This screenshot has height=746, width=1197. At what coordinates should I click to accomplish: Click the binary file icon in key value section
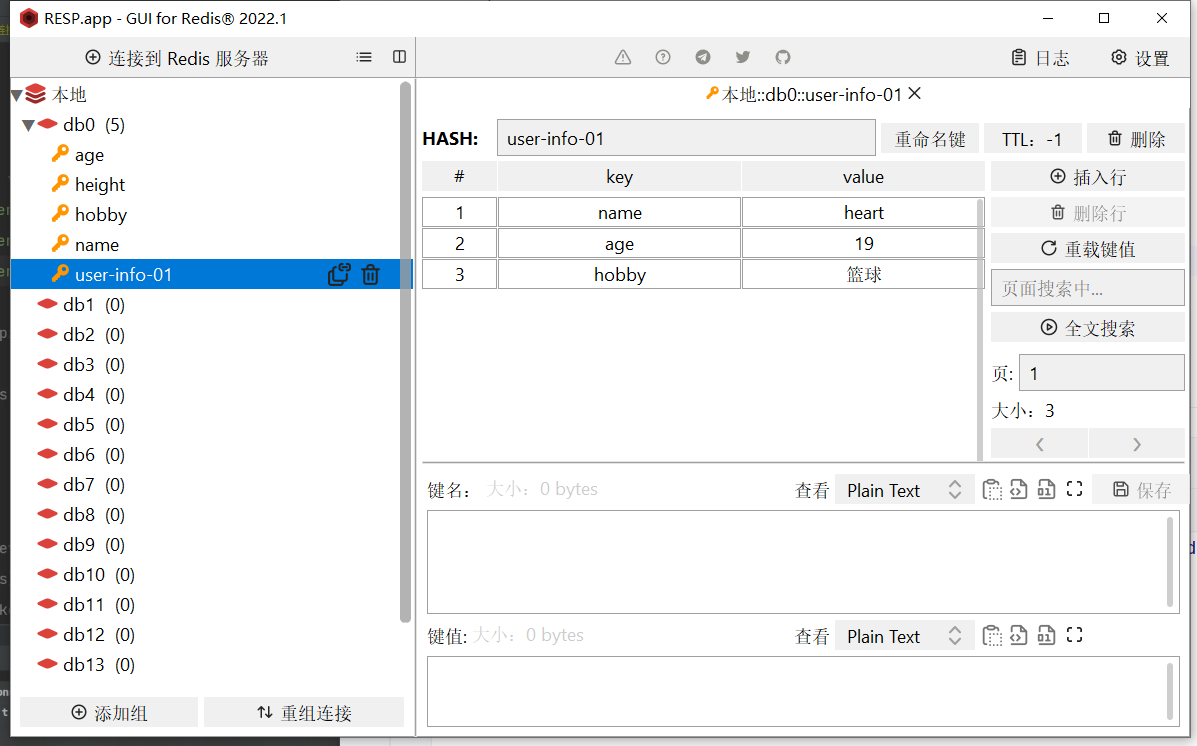point(1046,635)
